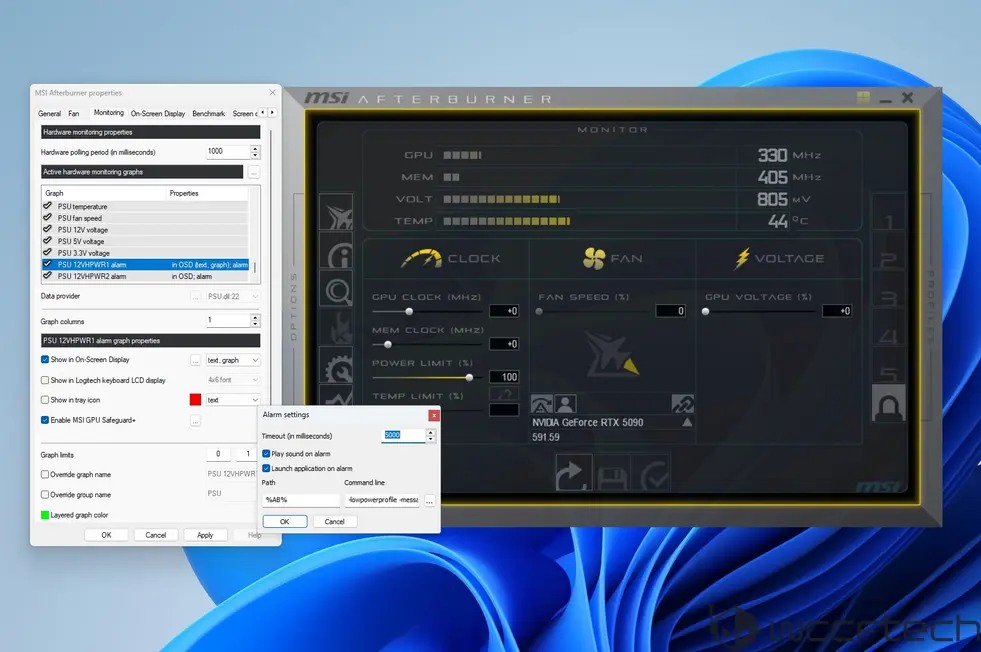Toggle Enable MSI GPU Safeguard+ checkbox

coord(45,420)
